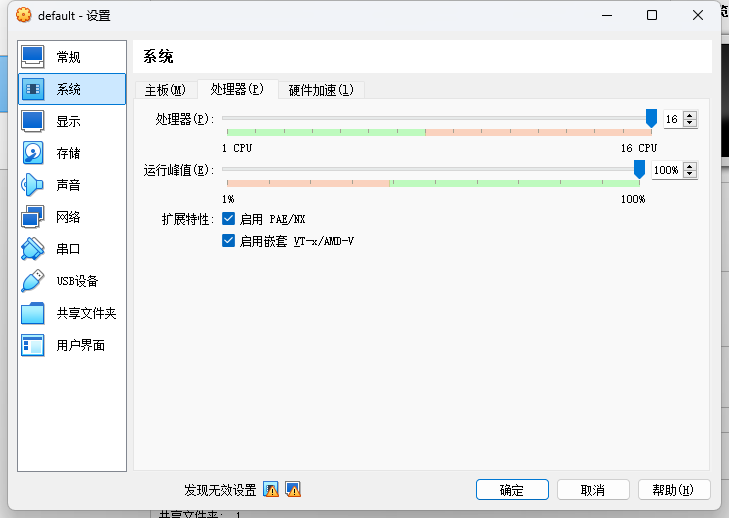Increase the processor count spinner

(690, 116)
